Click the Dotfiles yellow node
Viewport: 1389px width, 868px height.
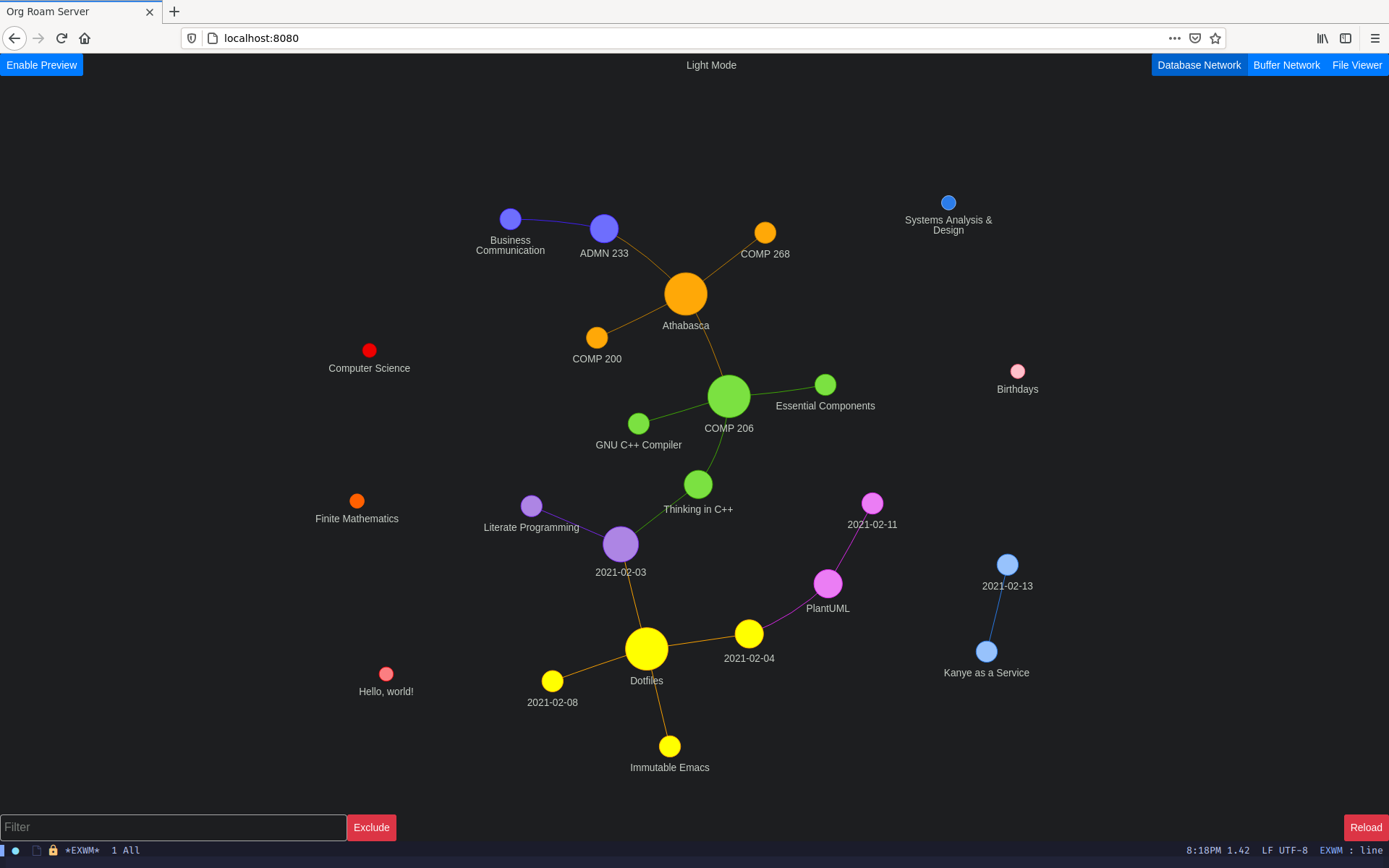click(645, 648)
